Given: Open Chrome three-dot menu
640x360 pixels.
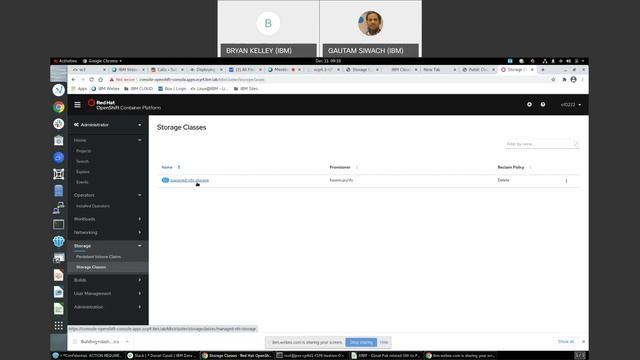Looking at the screenshot, I should click(x=583, y=80).
